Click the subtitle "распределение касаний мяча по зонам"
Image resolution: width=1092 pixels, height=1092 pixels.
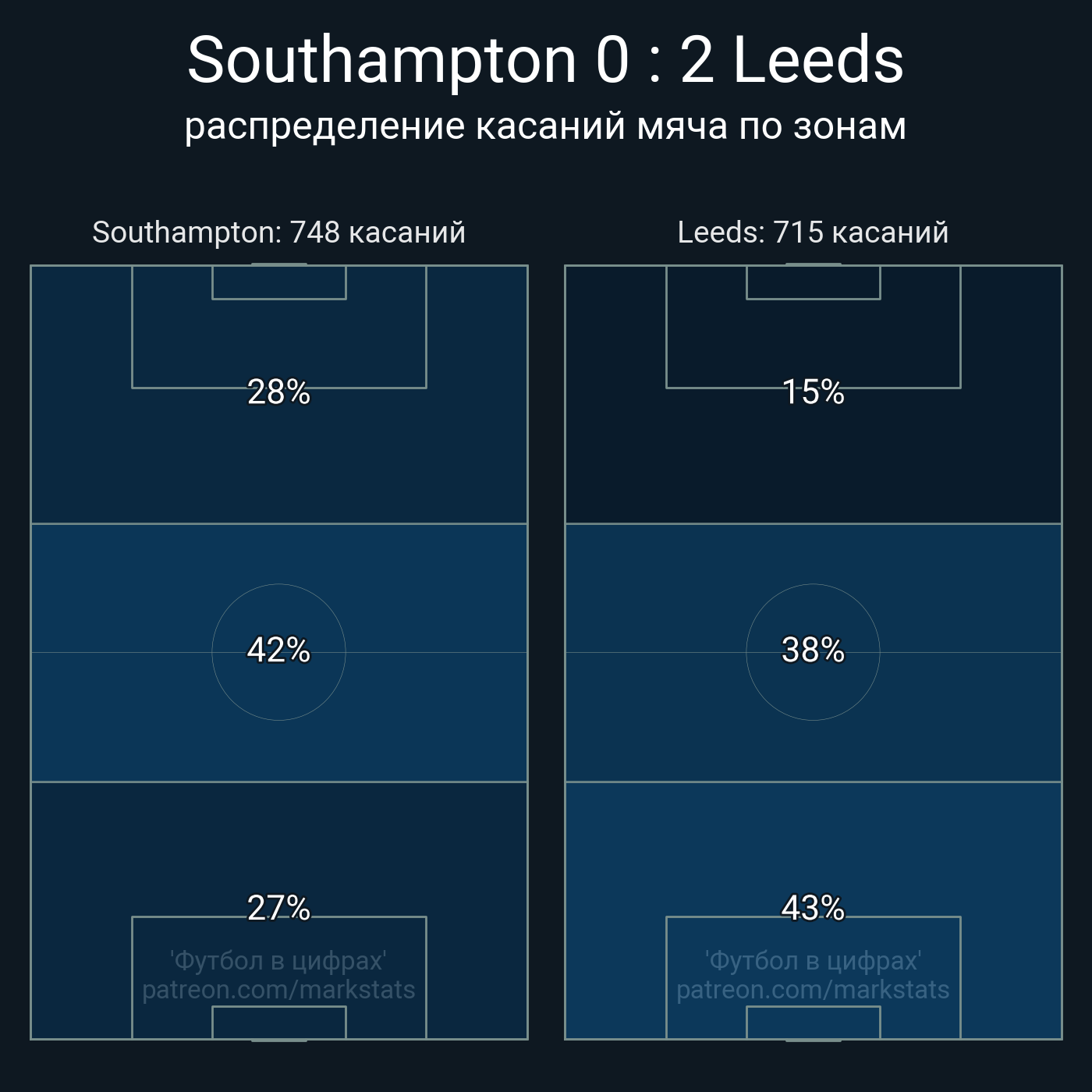coord(545,126)
